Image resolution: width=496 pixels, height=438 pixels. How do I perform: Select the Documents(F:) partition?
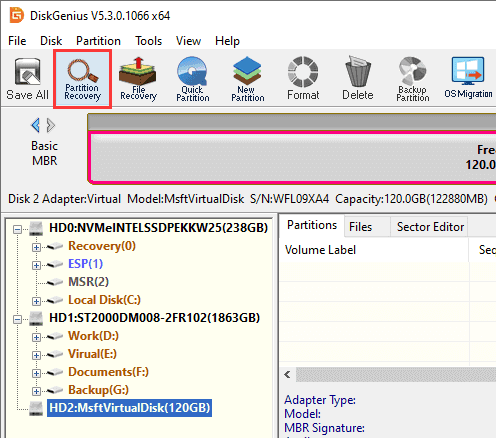click(109, 372)
